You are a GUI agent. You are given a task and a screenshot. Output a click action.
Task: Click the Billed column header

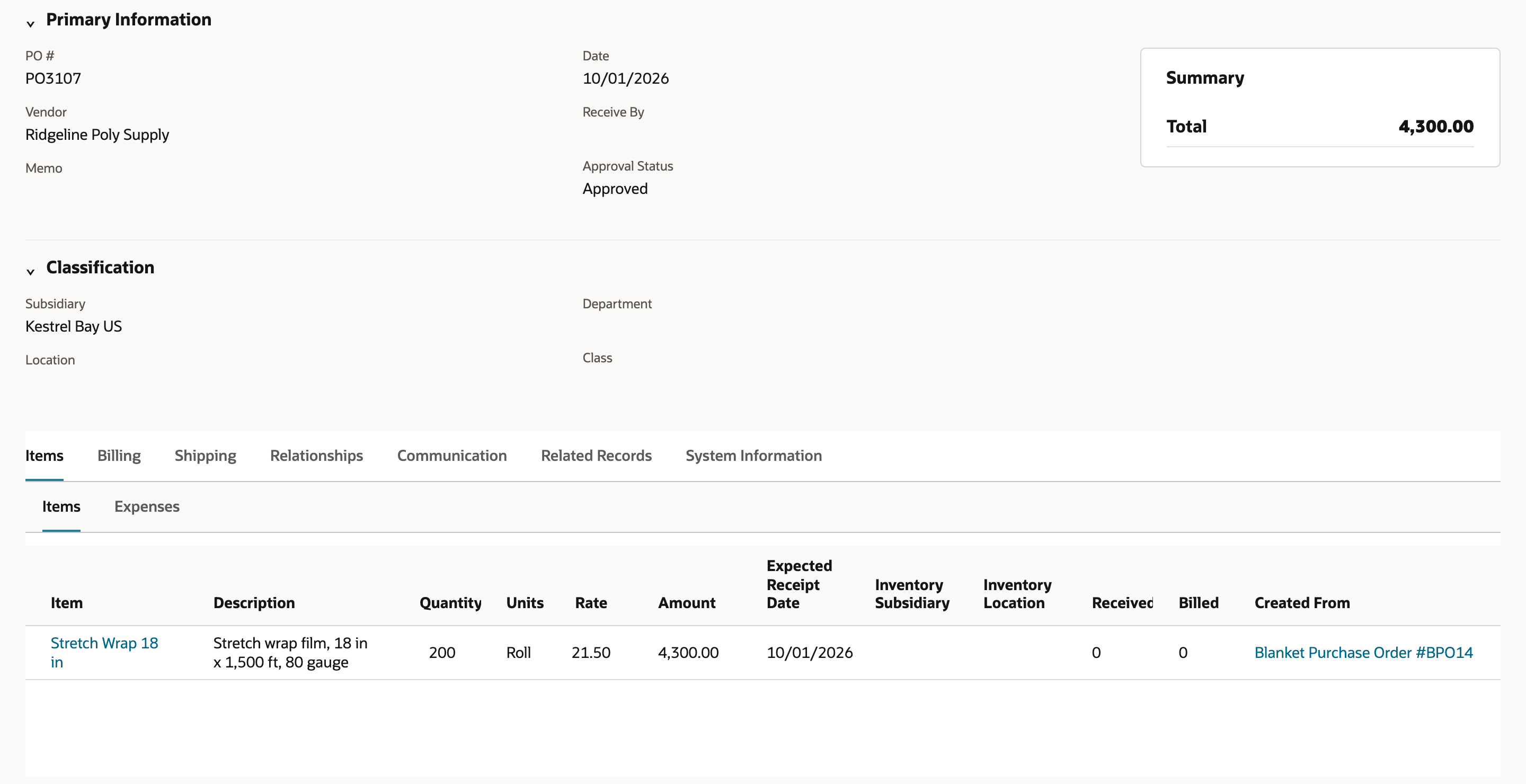pyautogui.click(x=1199, y=603)
